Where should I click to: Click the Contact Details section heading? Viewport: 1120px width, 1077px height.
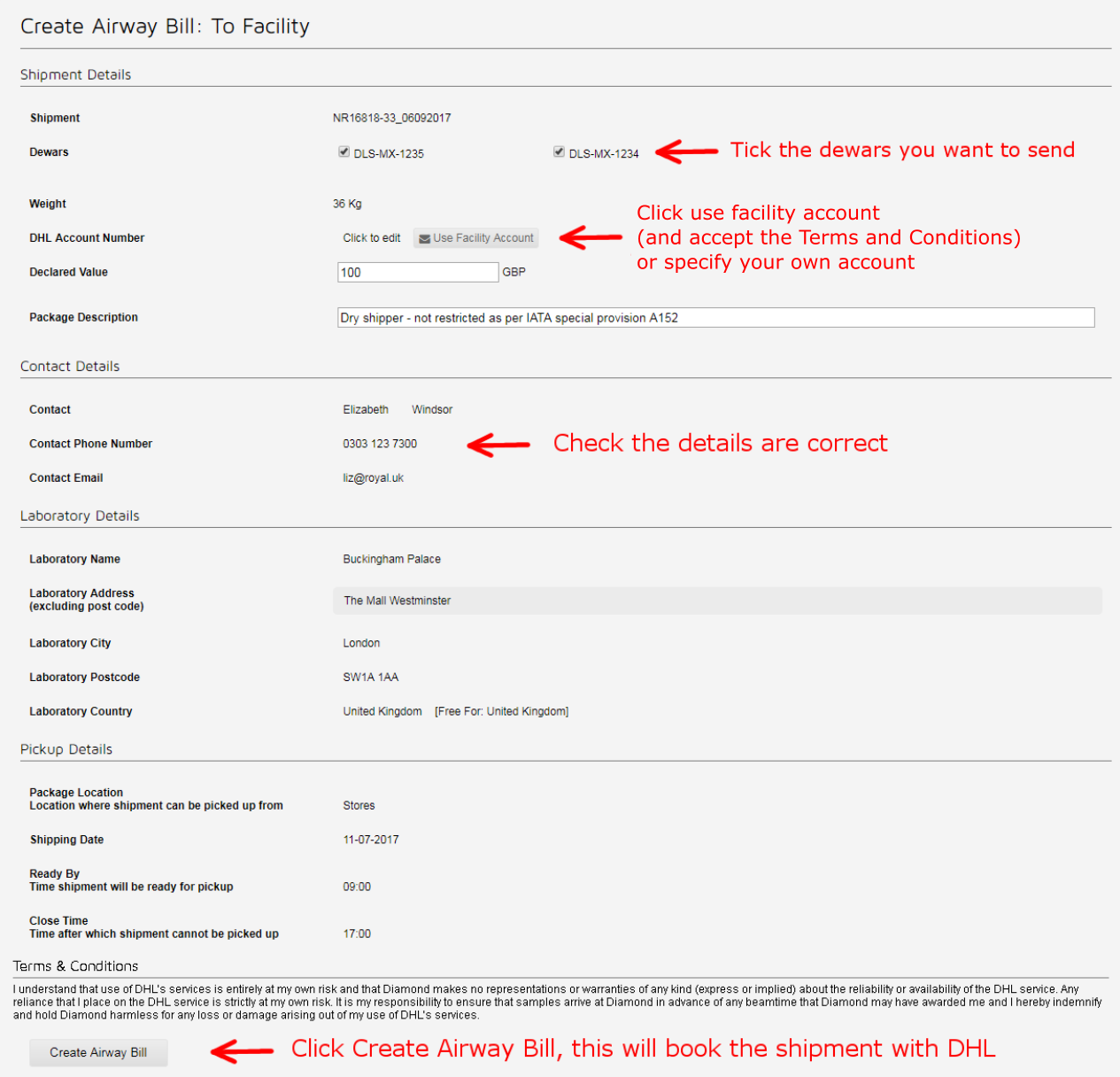click(70, 366)
